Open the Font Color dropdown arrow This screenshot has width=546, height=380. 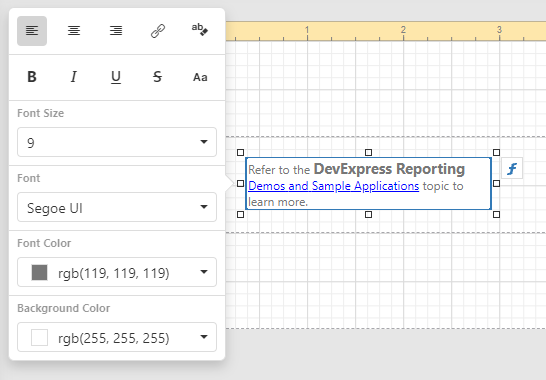click(x=204, y=272)
